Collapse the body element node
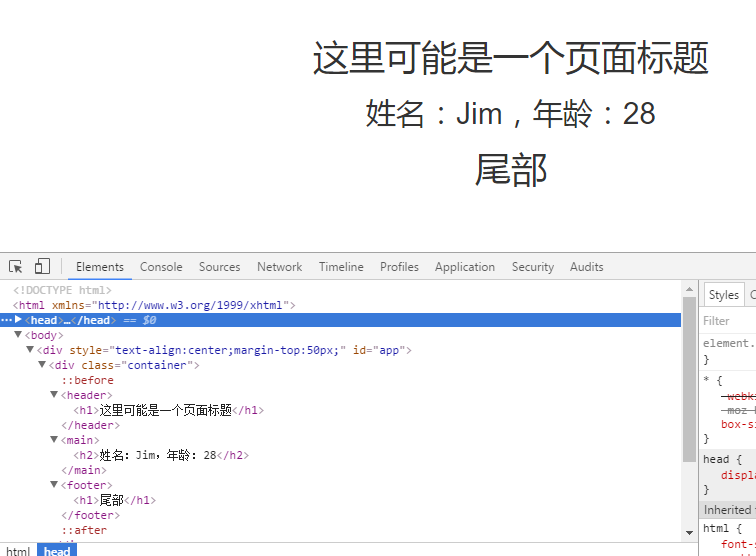756x556 pixels. click(18, 334)
